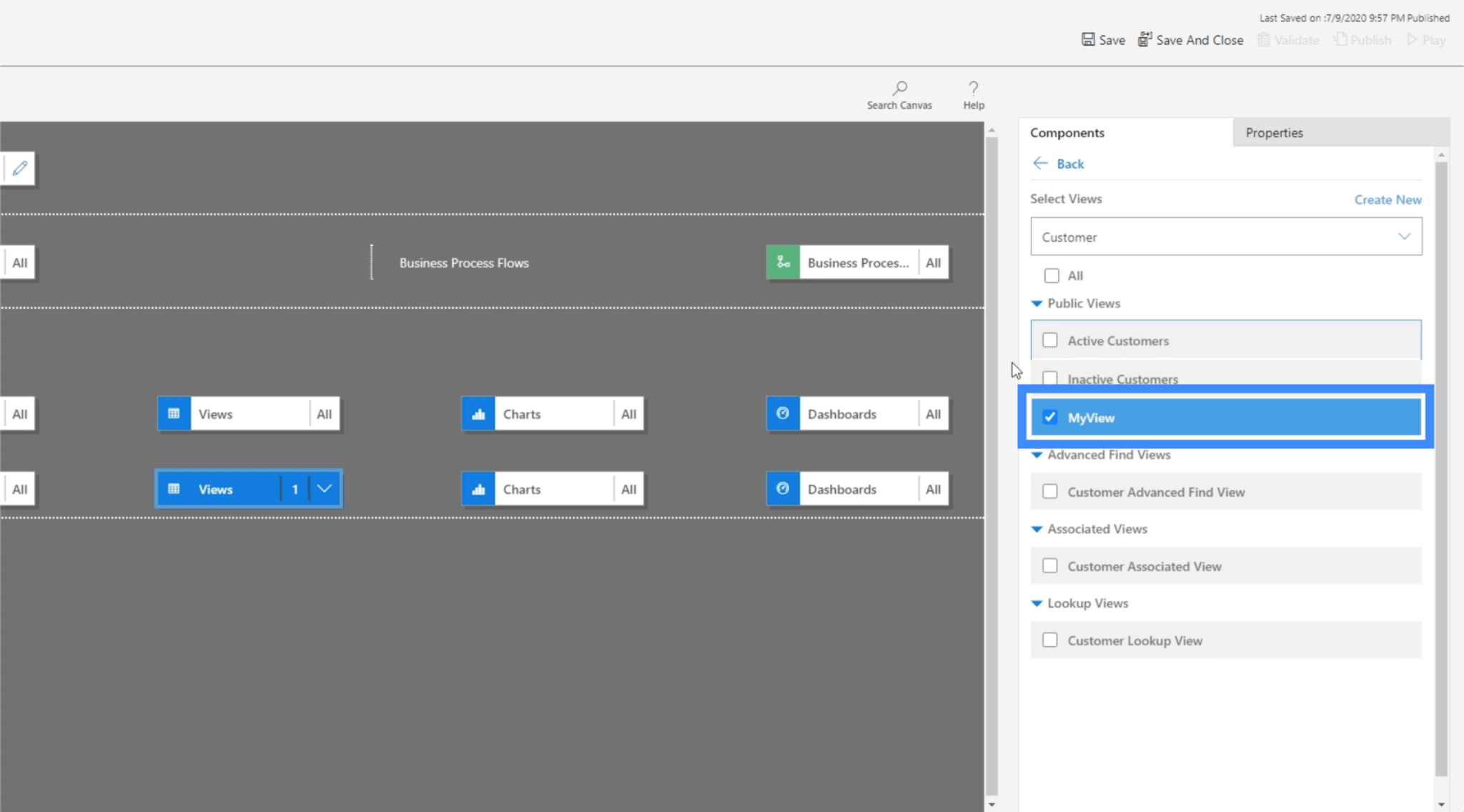Image resolution: width=1464 pixels, height=812 pixels.
Task: Toggle the All views checkbox
Action: [1052, 275]
